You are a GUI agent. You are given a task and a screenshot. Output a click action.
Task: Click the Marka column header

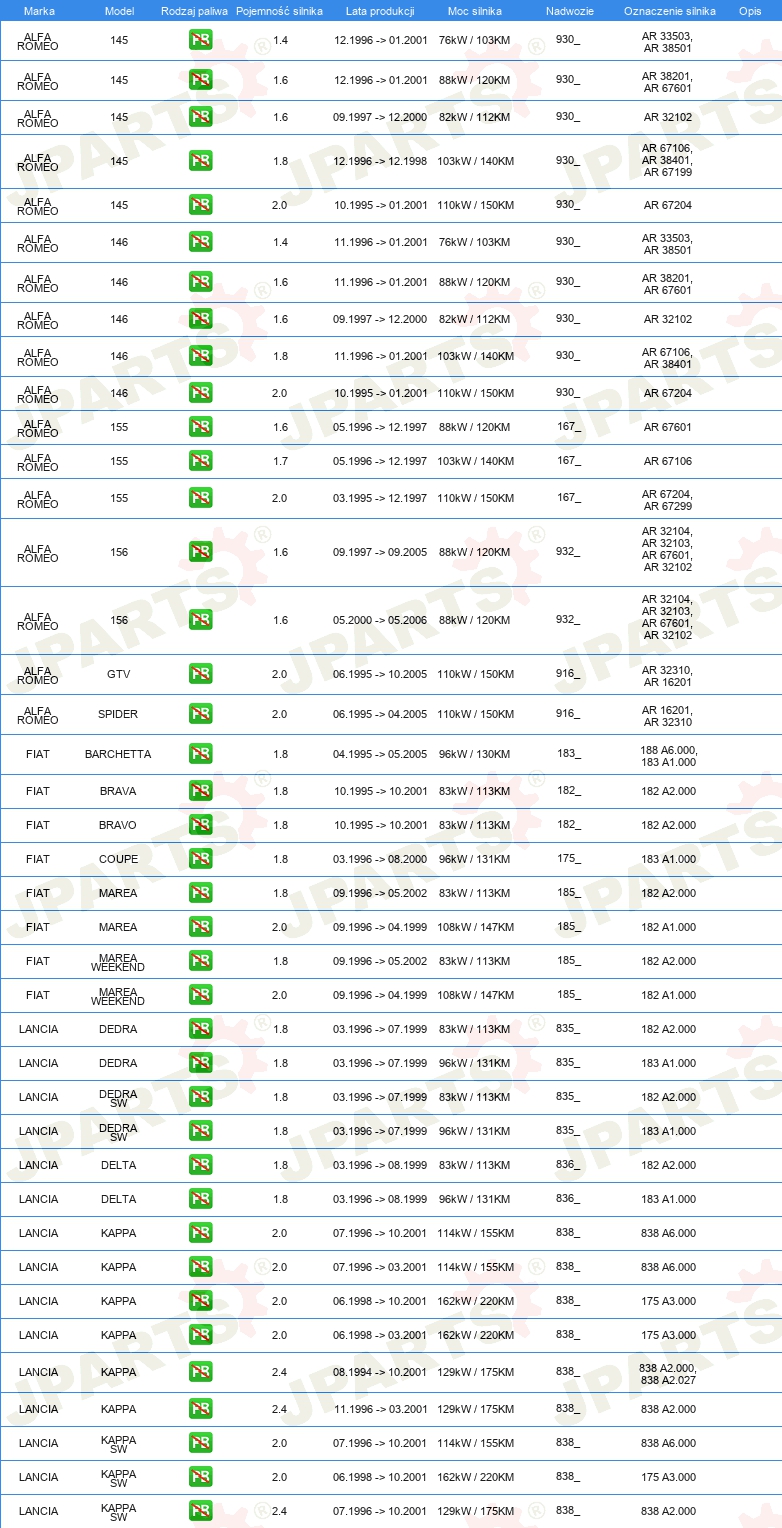click(x=39, y=11)
